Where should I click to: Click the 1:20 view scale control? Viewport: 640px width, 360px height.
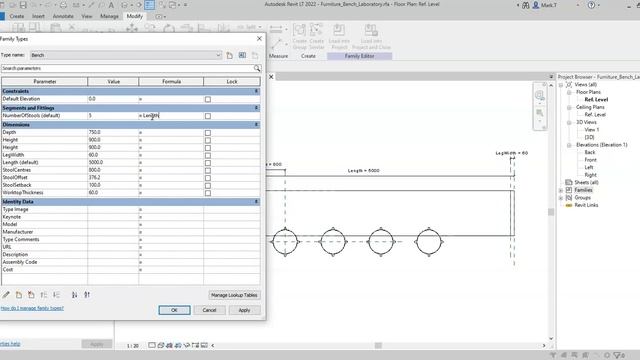tap(133, 346)
